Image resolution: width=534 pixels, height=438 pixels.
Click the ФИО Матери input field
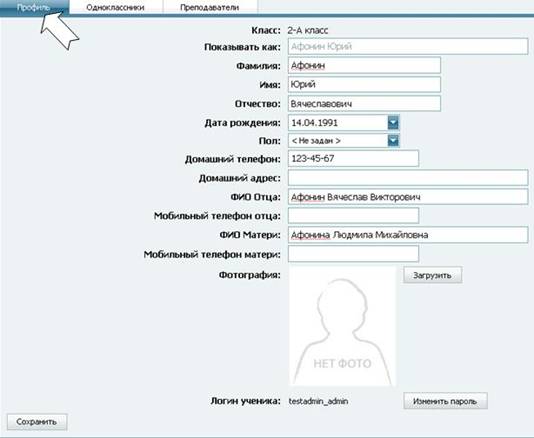[x=408, y=235]
